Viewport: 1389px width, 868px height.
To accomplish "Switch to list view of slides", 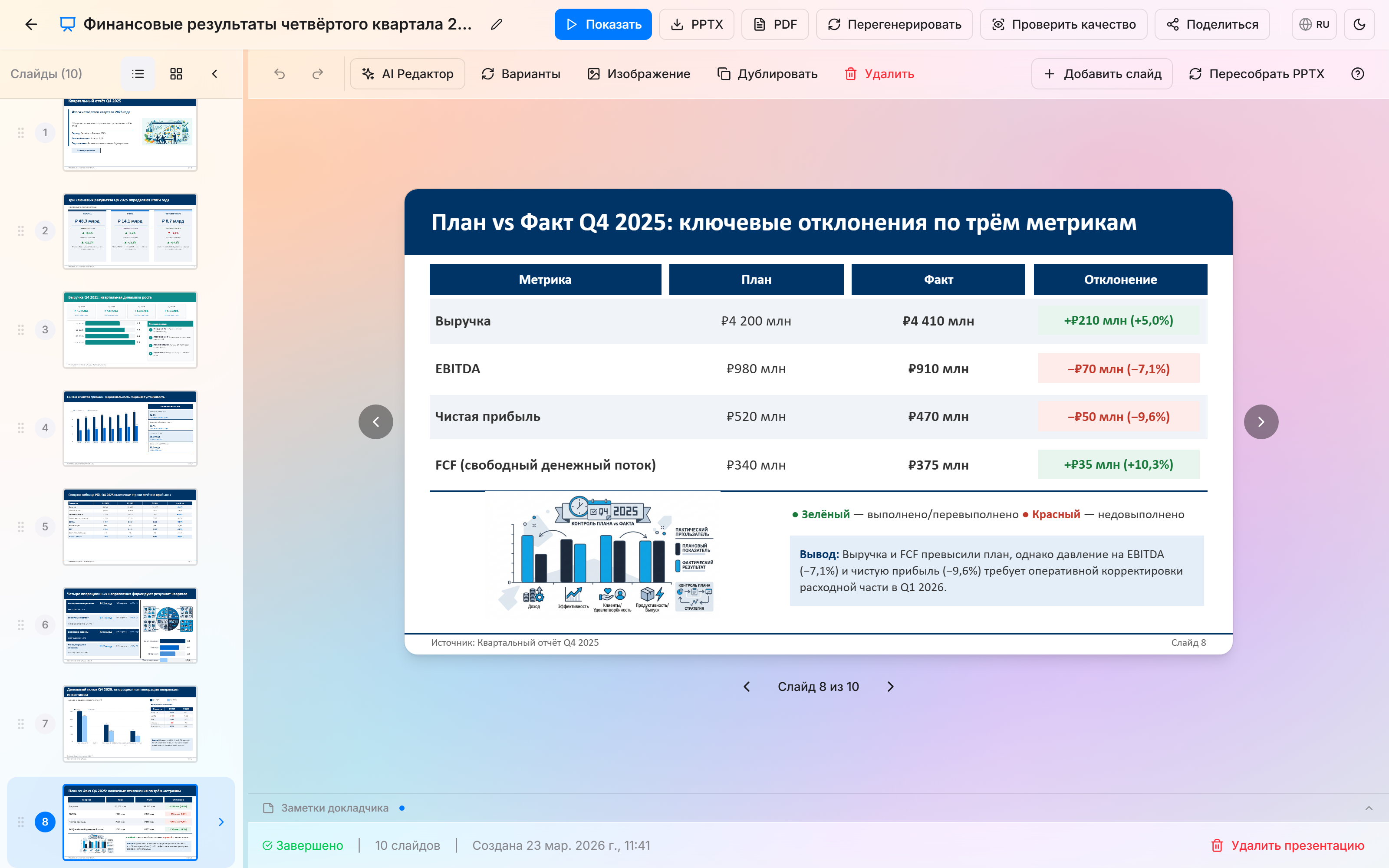I will [x=138, y=73].
